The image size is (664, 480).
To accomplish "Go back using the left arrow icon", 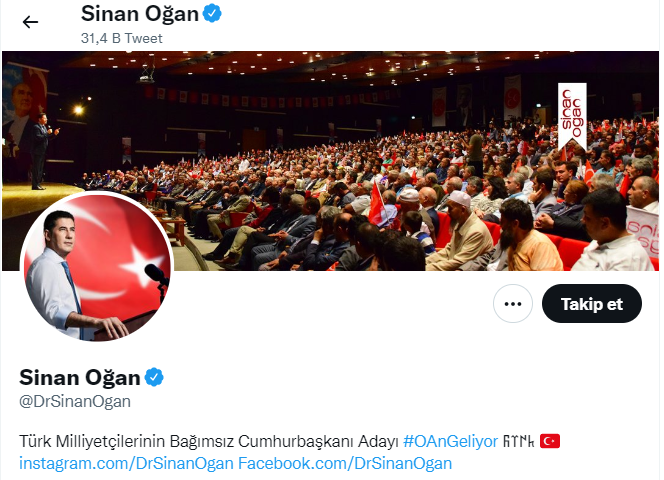I will coord(30,22).
